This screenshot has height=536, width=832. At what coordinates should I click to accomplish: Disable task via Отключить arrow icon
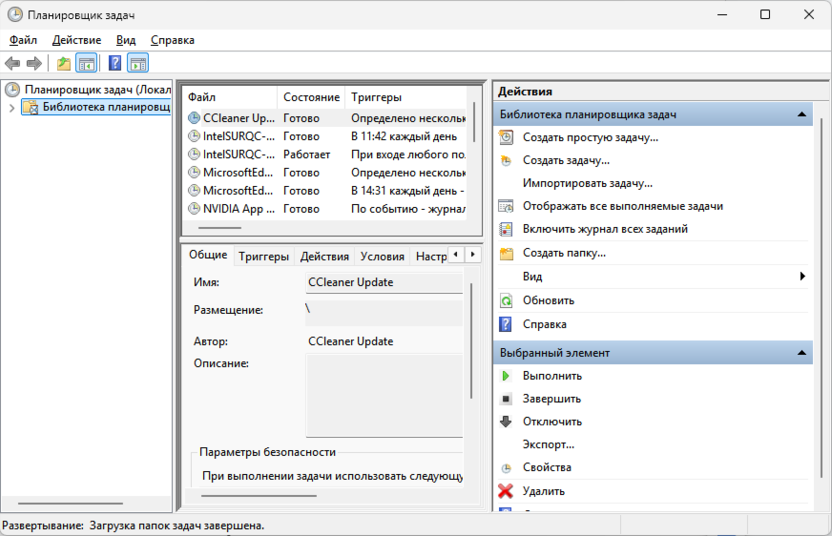point(506,422)
